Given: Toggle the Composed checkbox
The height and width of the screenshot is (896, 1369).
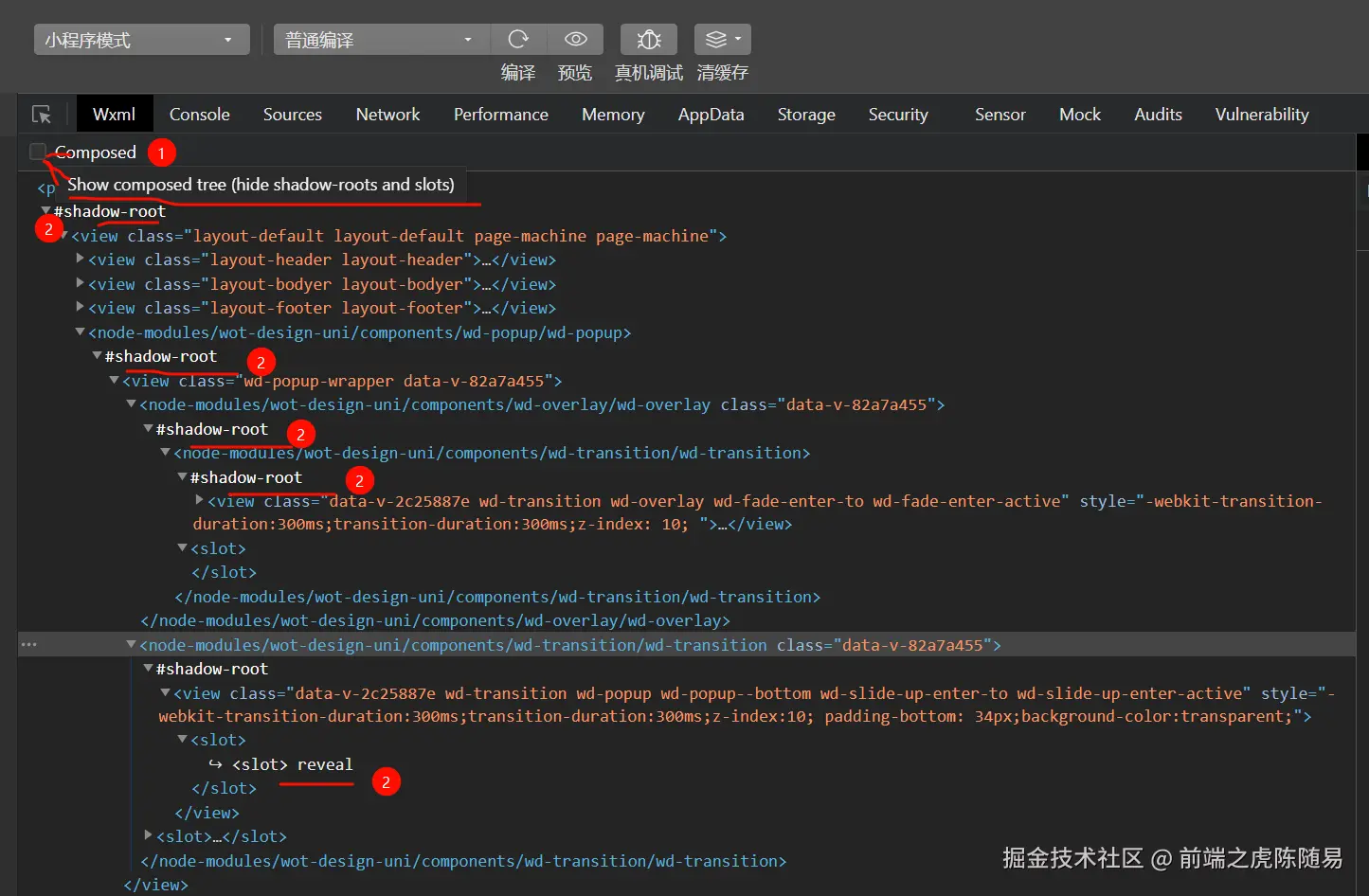Looking at the screenshot, I should click(x=38, y=152).
